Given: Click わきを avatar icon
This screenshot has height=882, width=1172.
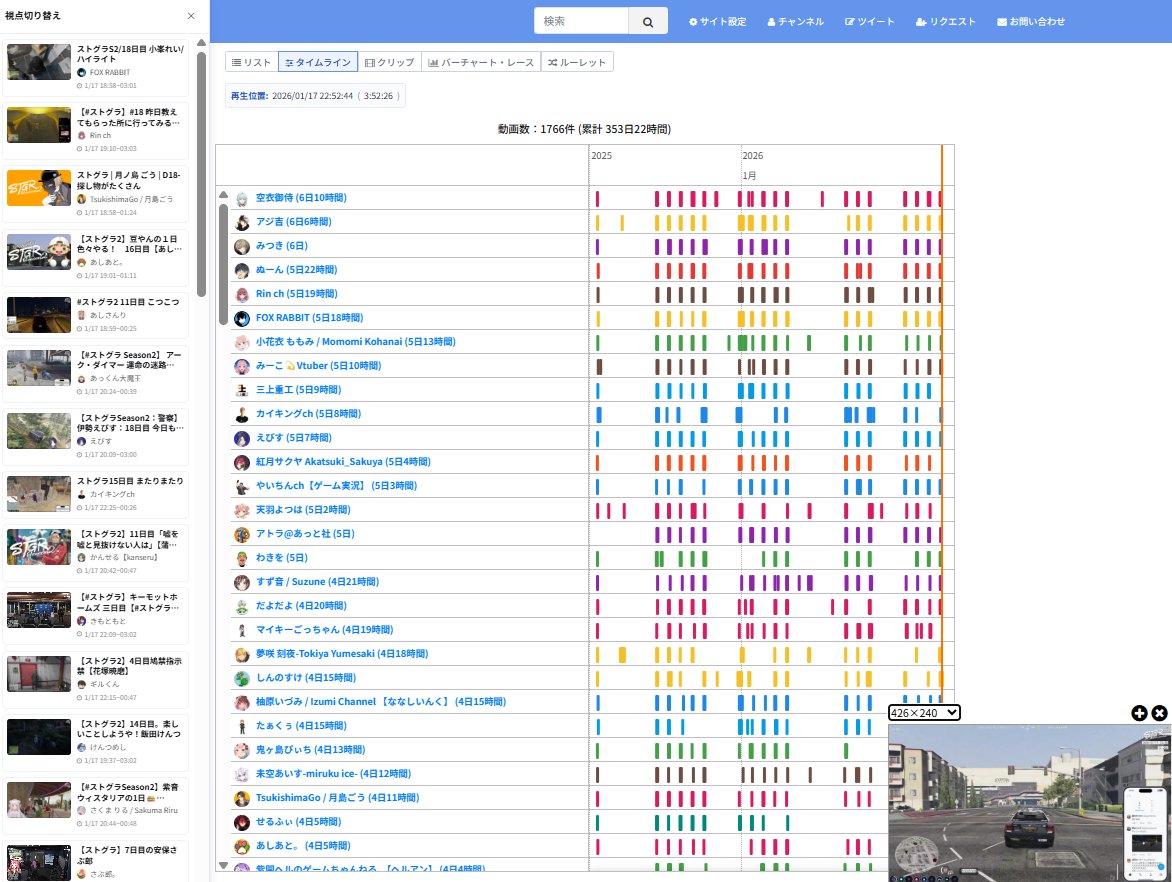Looking at the screenshot, I should pyautogui.click(x=241, y=558).
